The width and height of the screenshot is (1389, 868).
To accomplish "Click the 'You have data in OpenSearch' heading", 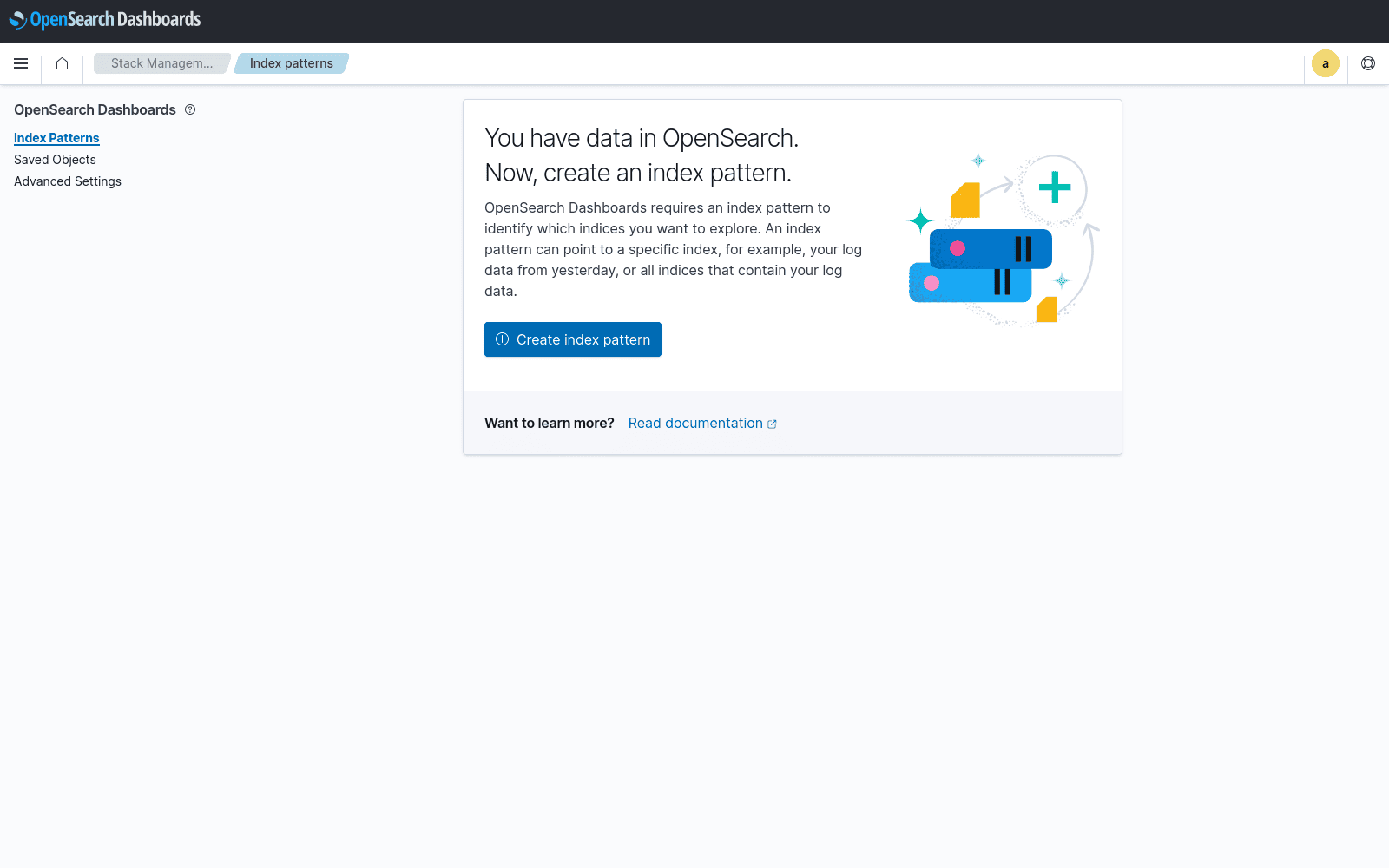I will tap(641, 139).
